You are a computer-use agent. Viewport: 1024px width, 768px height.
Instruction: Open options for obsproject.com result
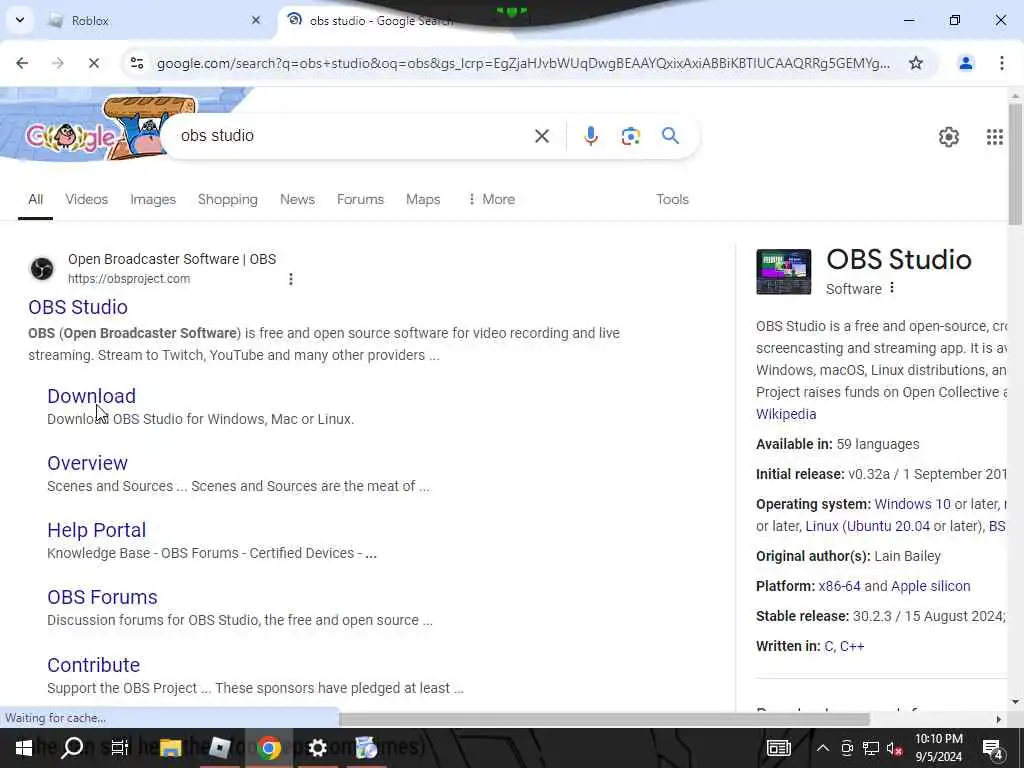tap(291, 280)
